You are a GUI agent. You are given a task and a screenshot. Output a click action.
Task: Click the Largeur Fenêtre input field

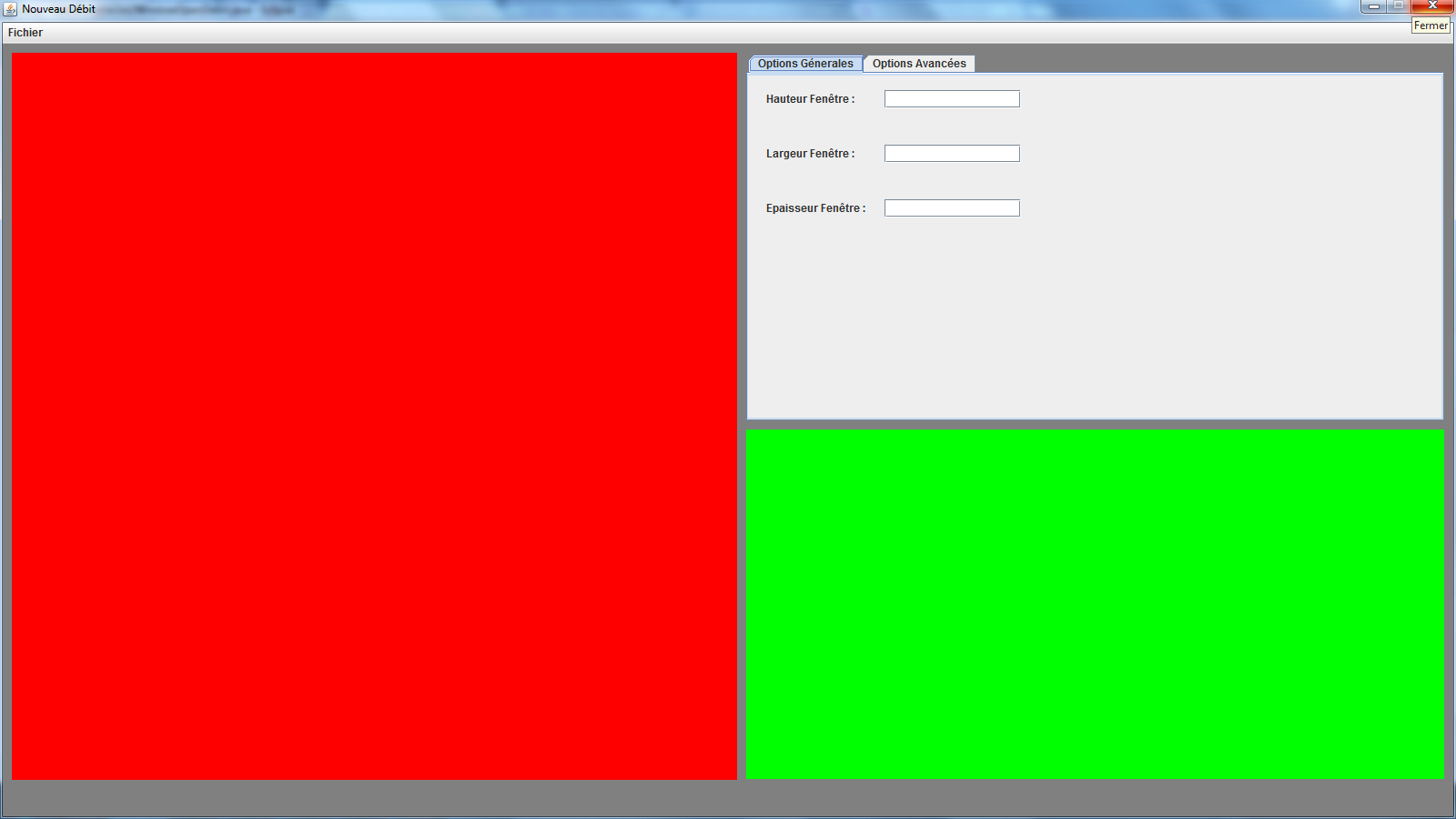click(952, 154)
